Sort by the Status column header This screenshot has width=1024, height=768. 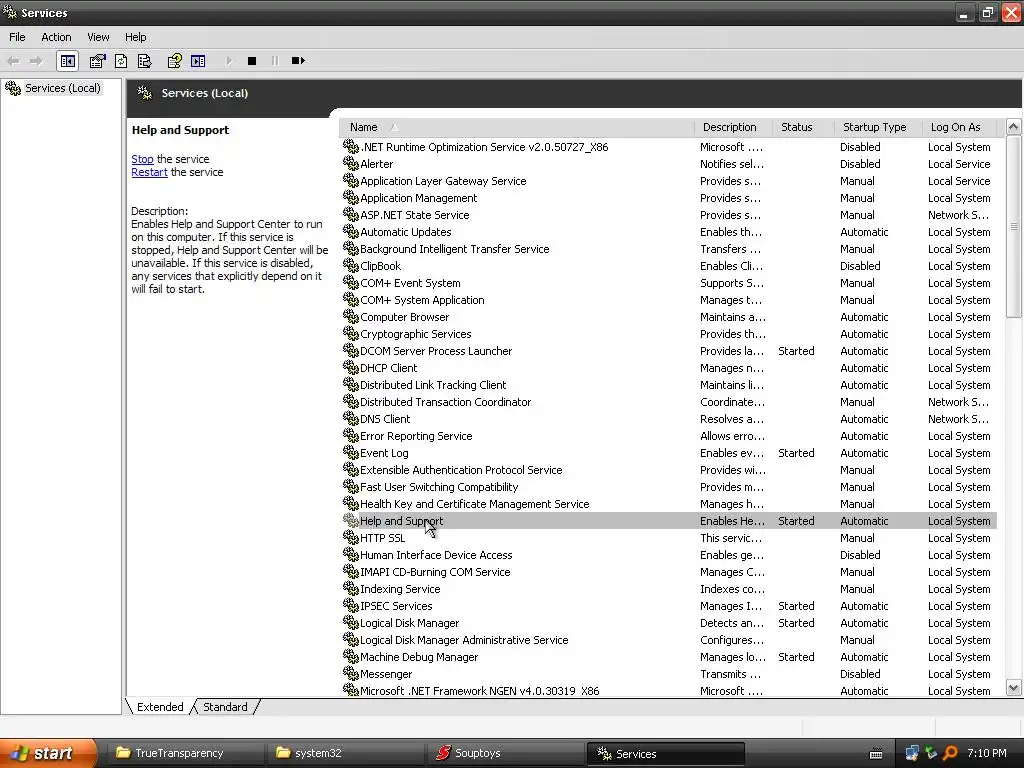pos(803,127)
